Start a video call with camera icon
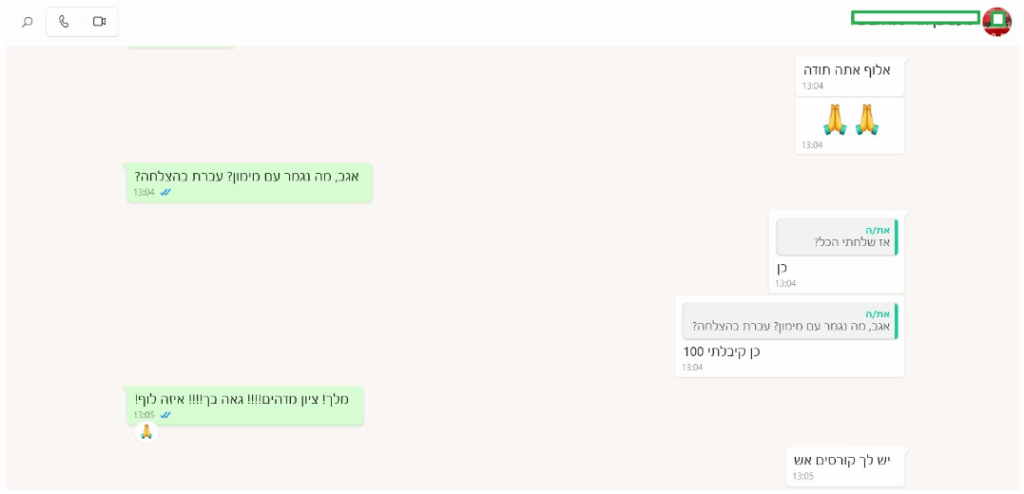 coord(99,22)
